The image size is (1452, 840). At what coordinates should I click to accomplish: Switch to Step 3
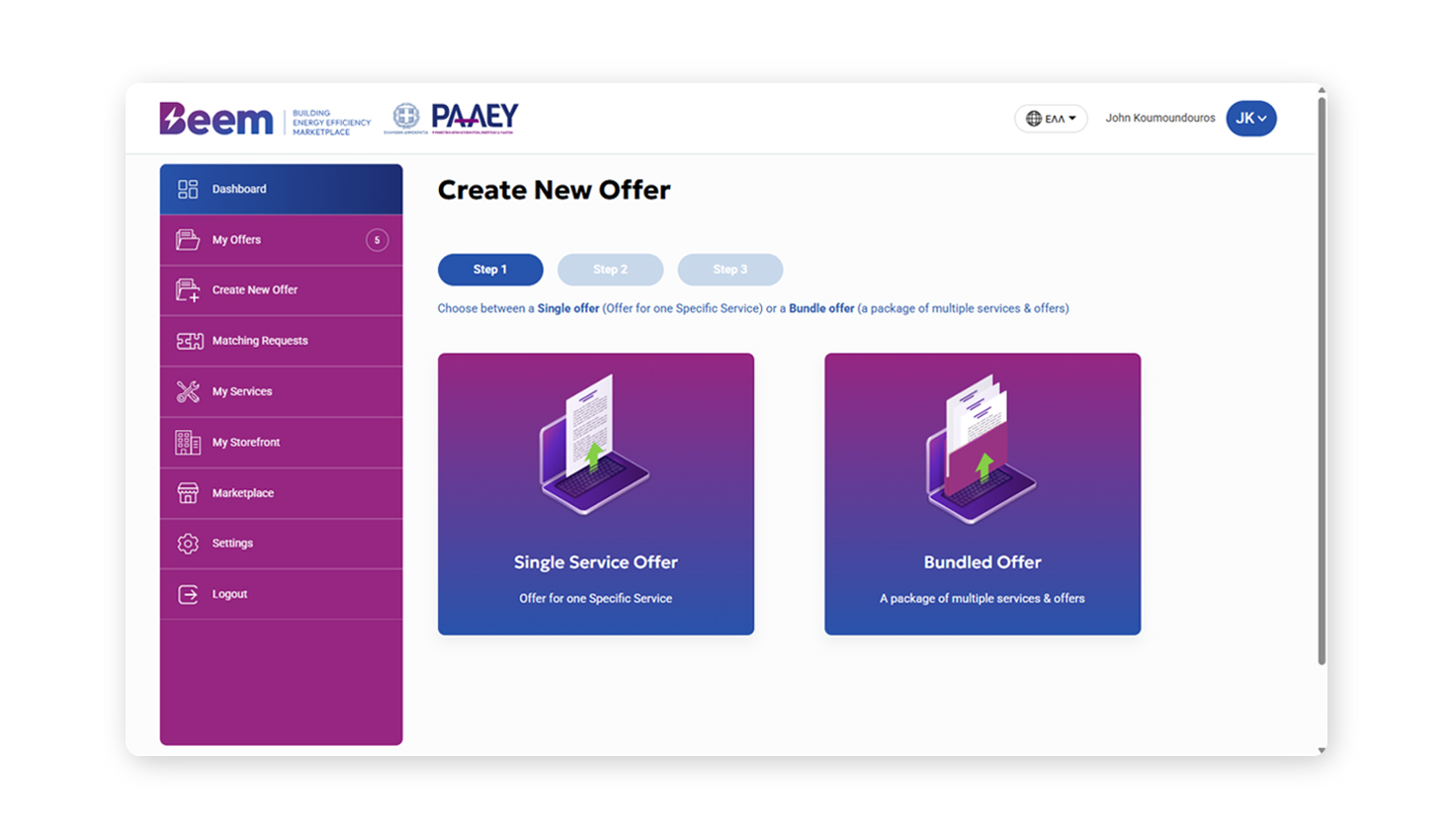pos(729,269)
